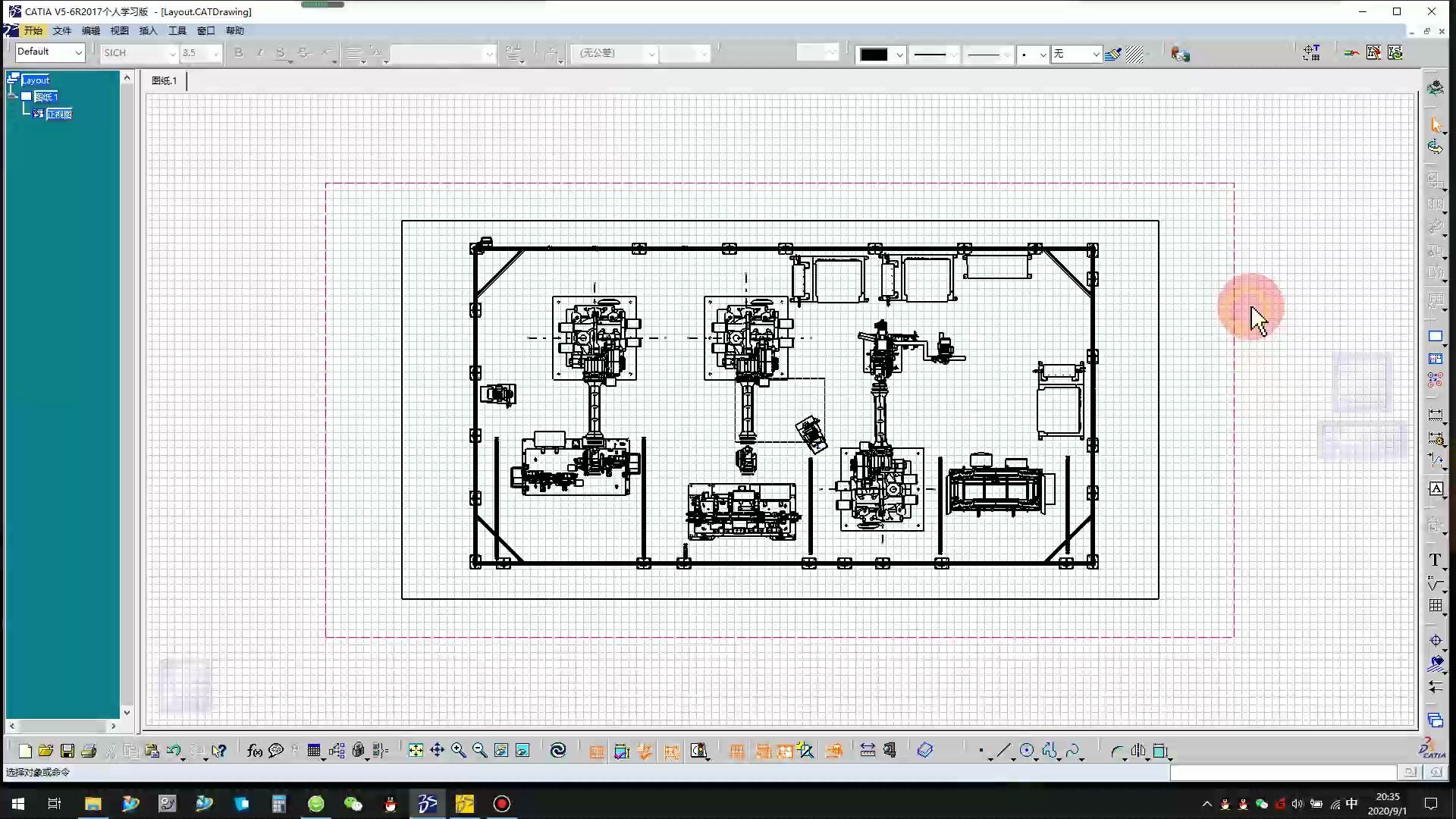The image size is (1456, 819).
Task: Open the formula f(x) tool
Action: [x=255, y=751]
